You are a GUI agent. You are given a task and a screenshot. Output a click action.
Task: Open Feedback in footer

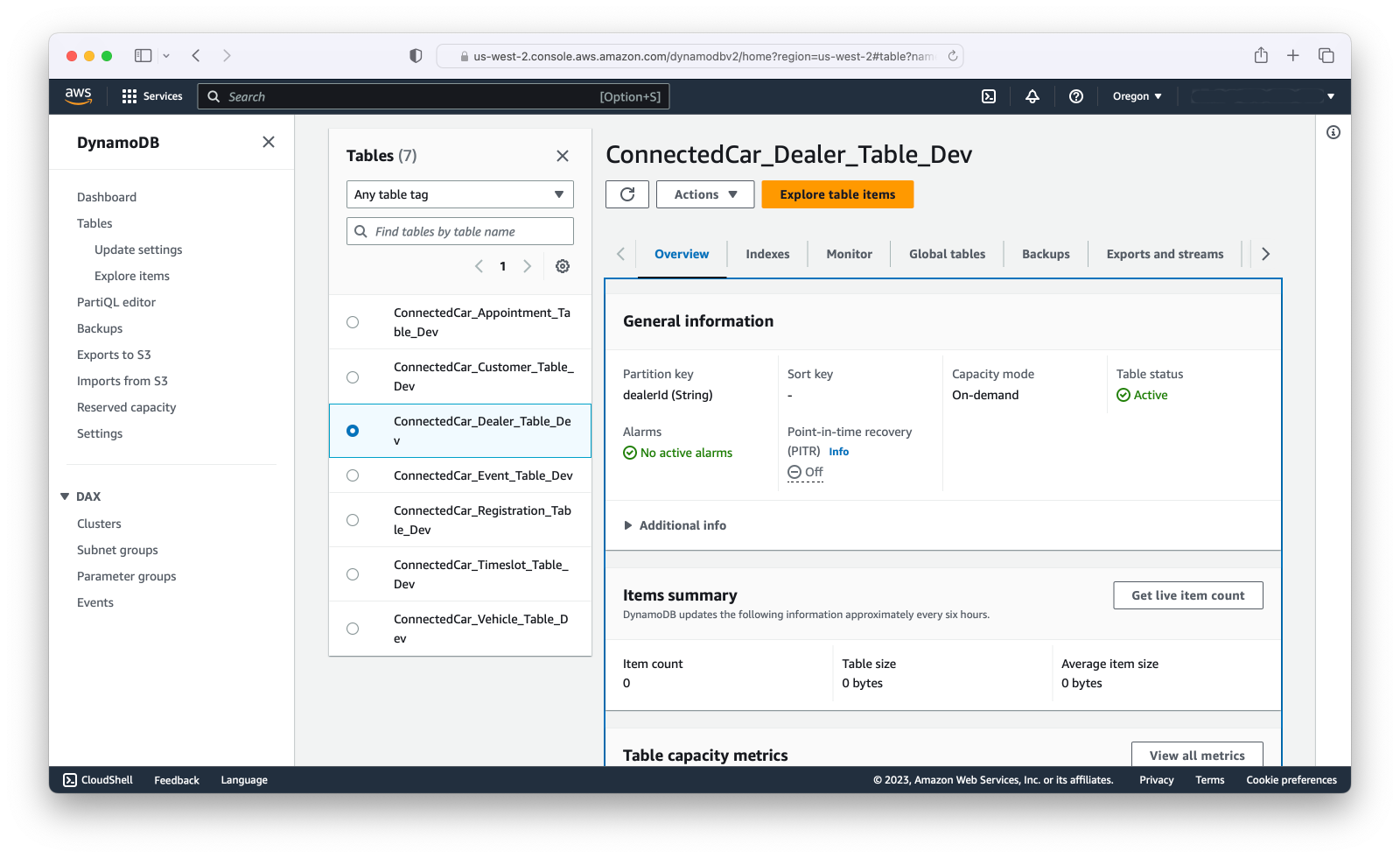click(x=177, y=780)
